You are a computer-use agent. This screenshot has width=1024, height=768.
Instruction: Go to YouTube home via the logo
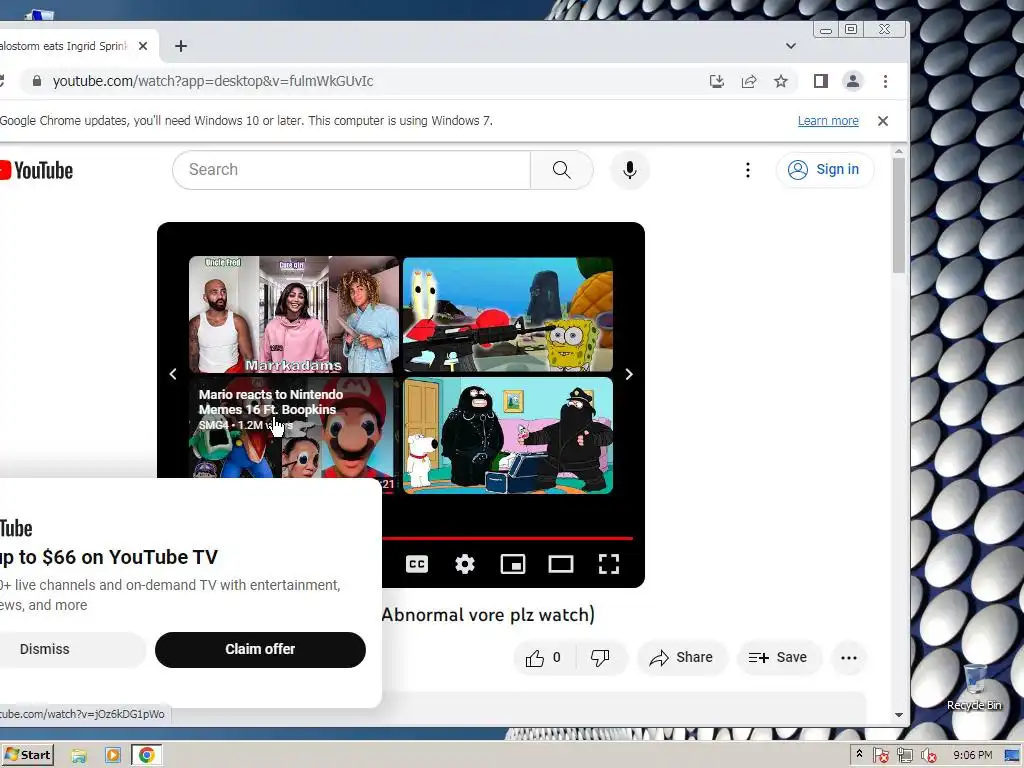[x=37, y=170]
